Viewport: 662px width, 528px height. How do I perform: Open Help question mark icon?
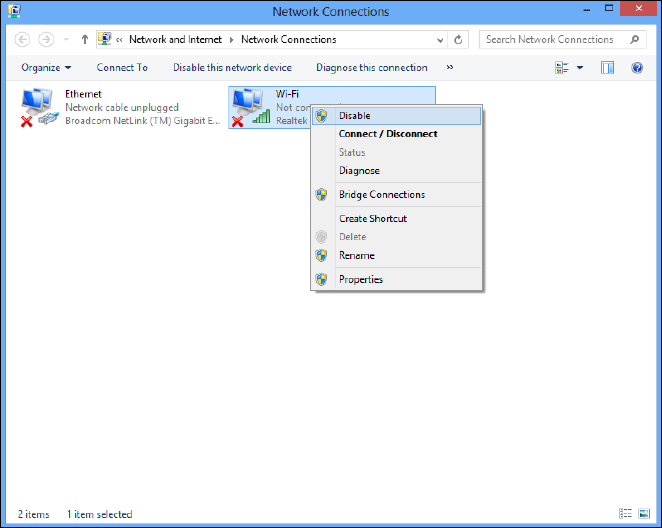click(x=637, y=68)
